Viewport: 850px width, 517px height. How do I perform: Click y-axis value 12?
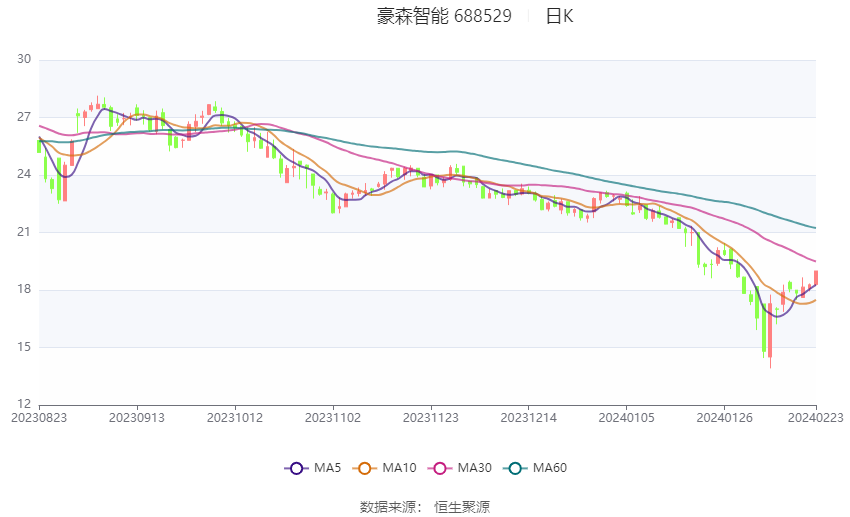click(24, 404)
